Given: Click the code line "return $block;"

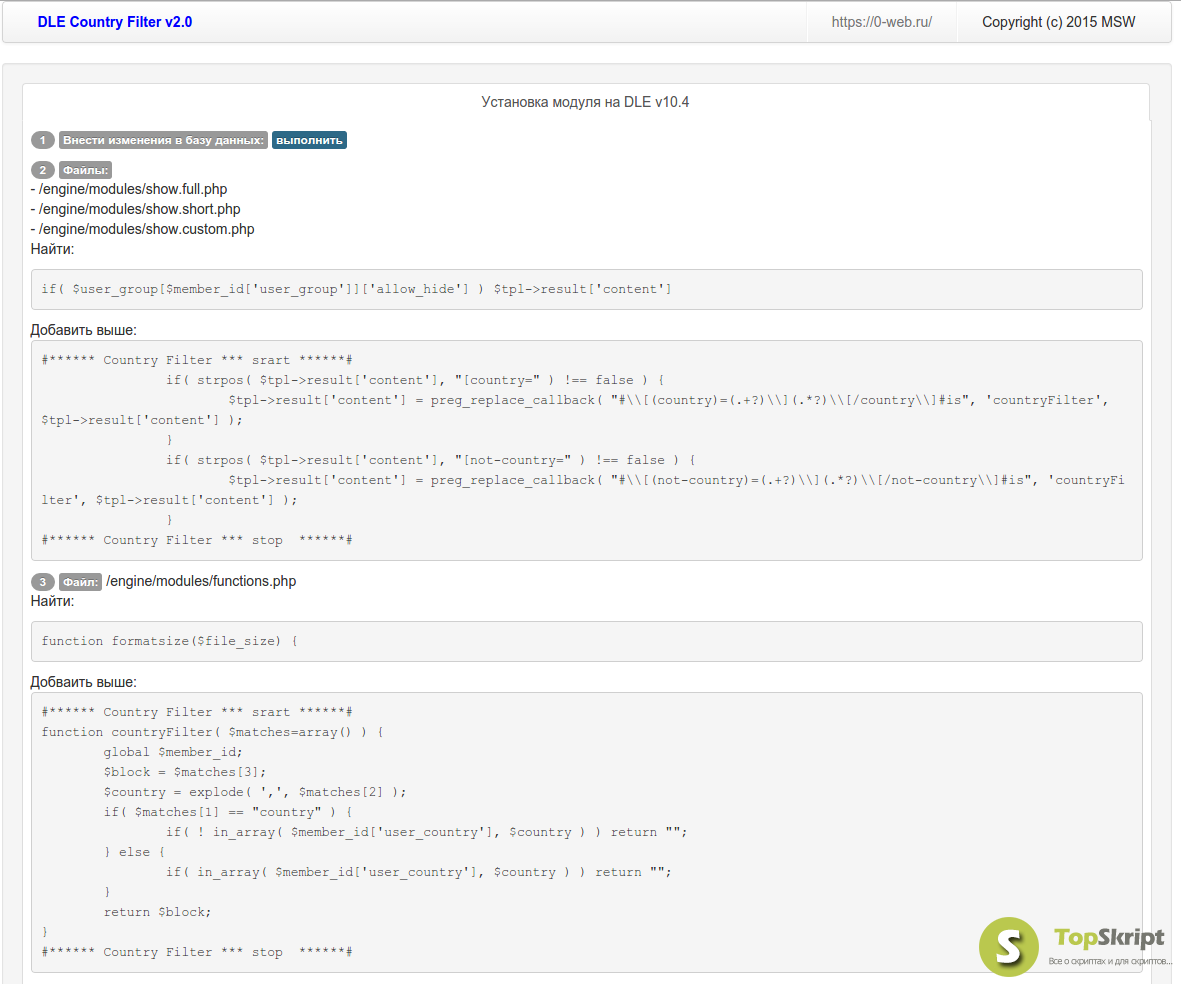Looking at the screenshot, I should (x=157, y=912).
